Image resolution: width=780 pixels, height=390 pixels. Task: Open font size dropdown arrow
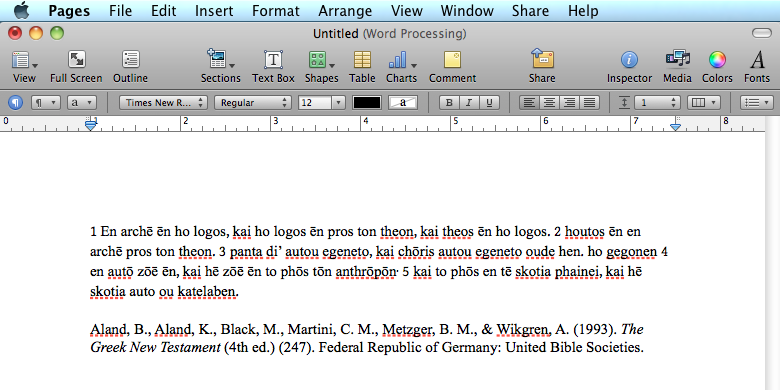[338, 102]
